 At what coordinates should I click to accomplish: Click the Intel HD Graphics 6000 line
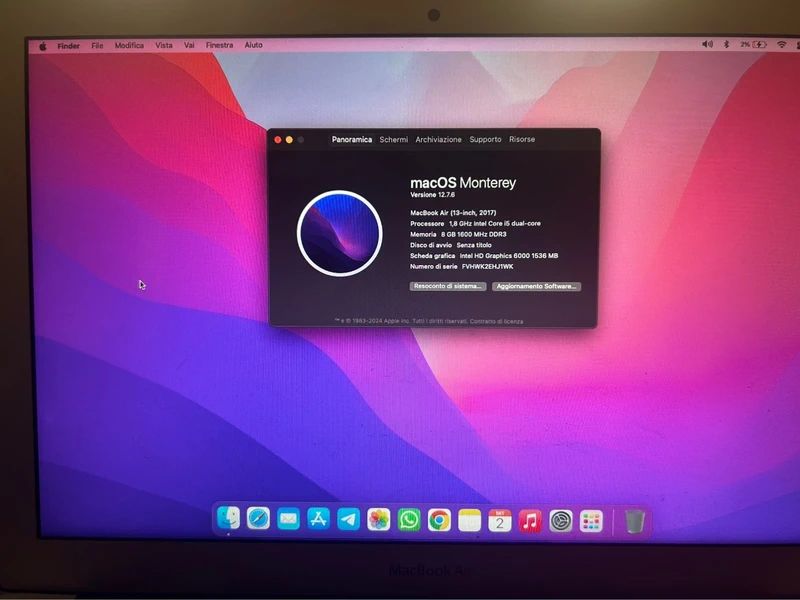(x=484, y=256)
